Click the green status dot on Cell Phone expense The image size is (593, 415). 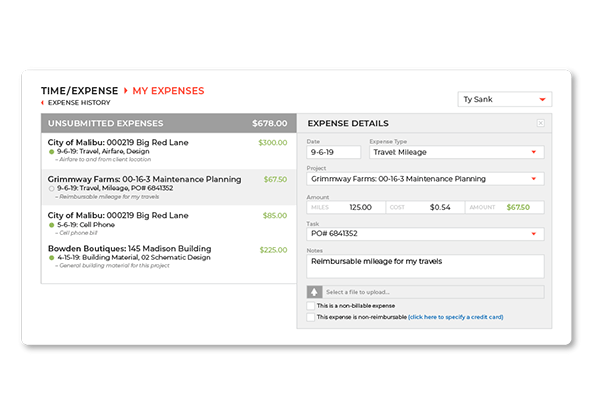pyautogui.click(x=51, y=225)
